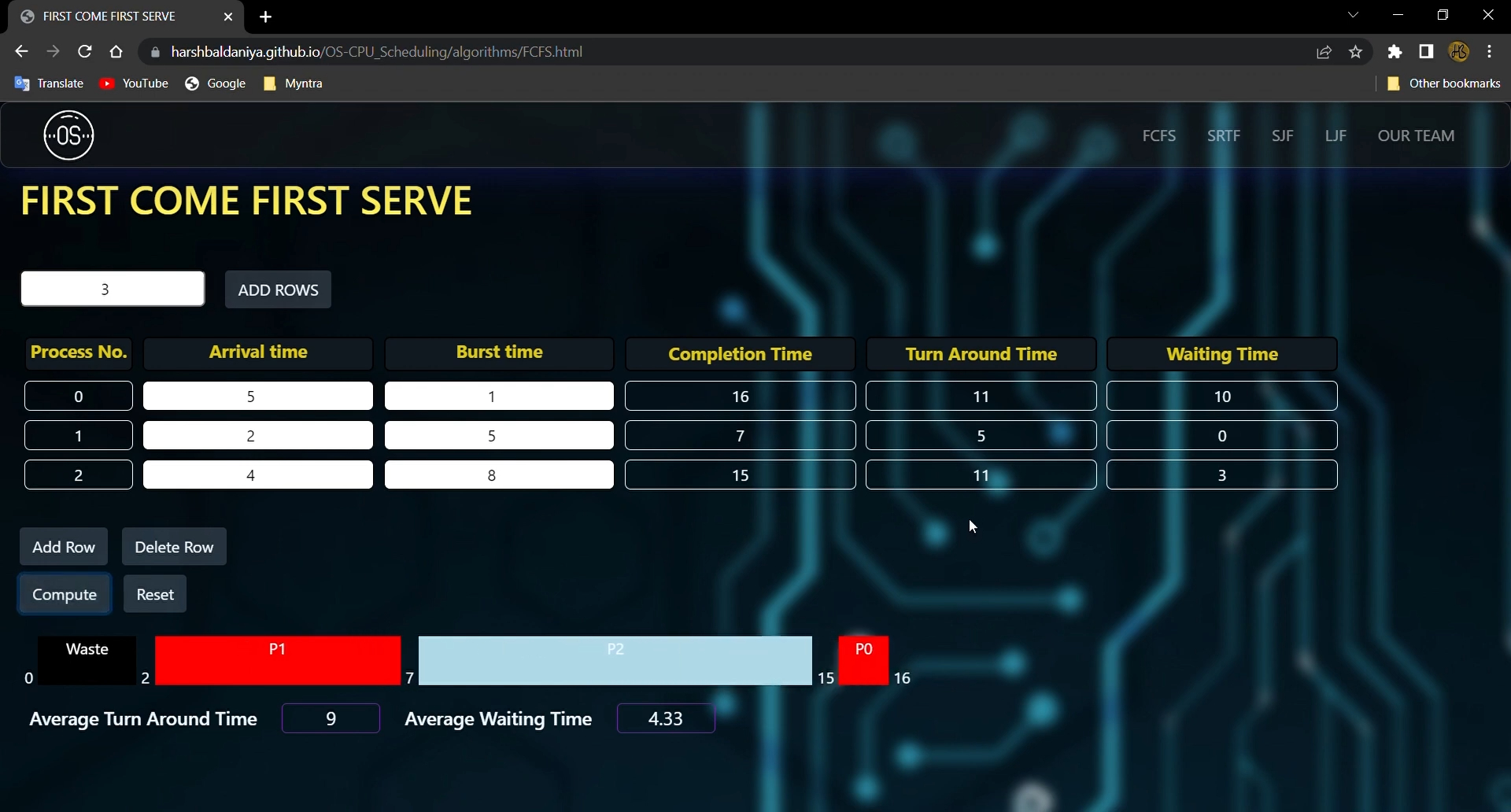Reset the scheduling table

pos(154,594)
